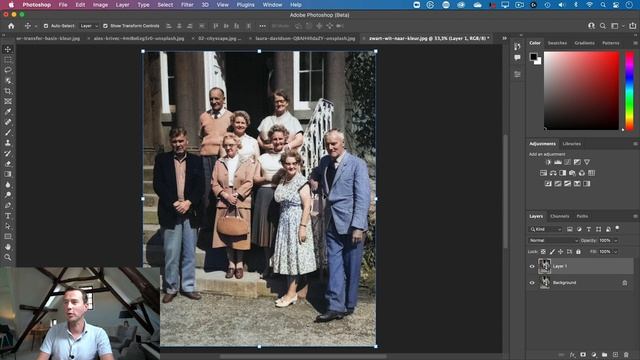Viewport: 640px width, 360px height.
Task: Click the hue spectrum slider
Action: (x=629, y=91)
